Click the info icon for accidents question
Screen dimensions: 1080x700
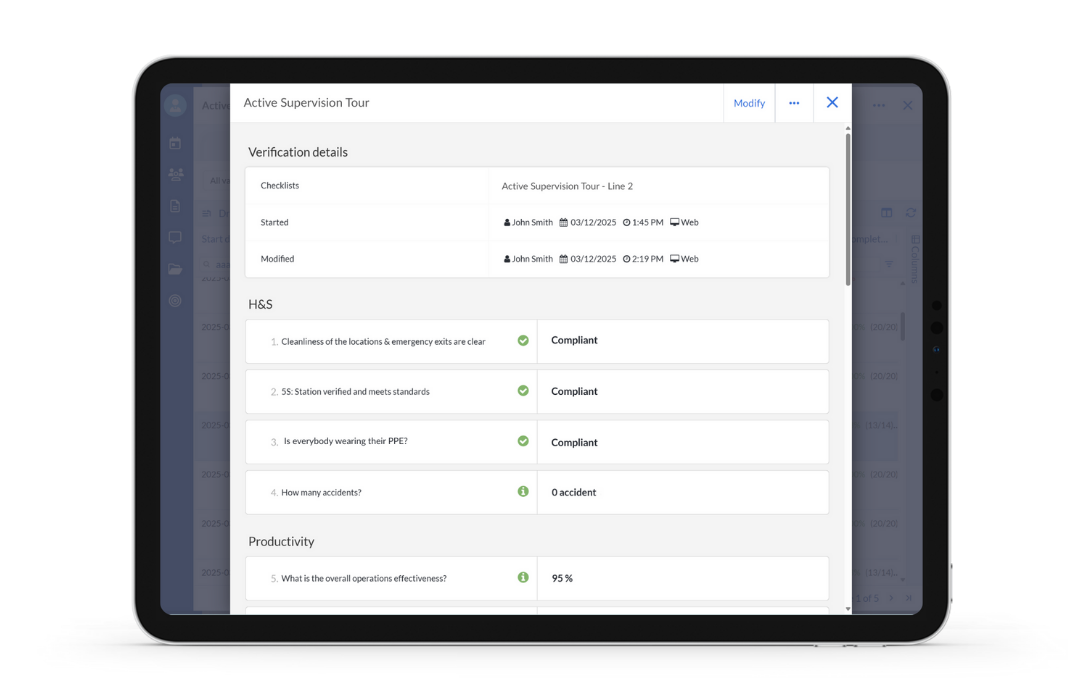click(x=523, y=492)
